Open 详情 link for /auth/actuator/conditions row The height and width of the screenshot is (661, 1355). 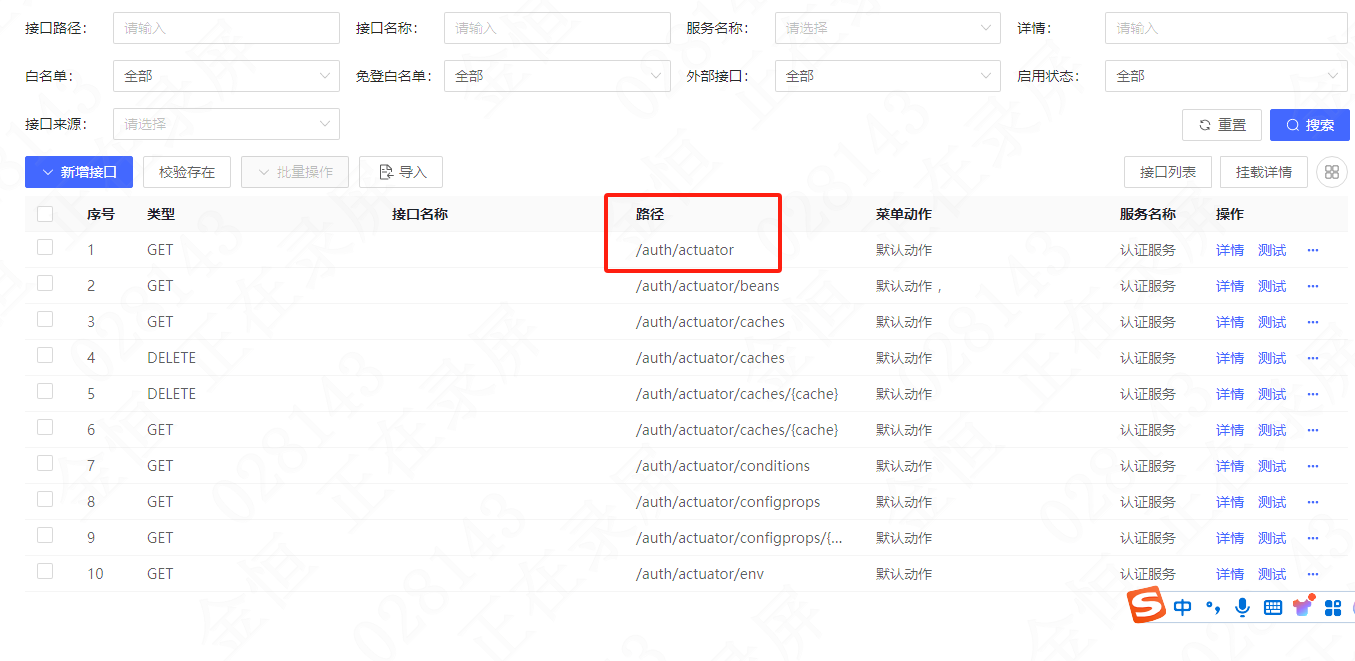point(1230,466)
